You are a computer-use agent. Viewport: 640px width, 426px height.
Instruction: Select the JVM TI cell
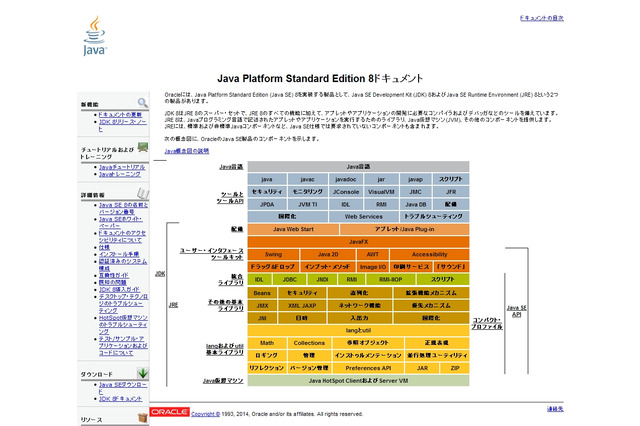pyautogui.click(x=307, y=204)
